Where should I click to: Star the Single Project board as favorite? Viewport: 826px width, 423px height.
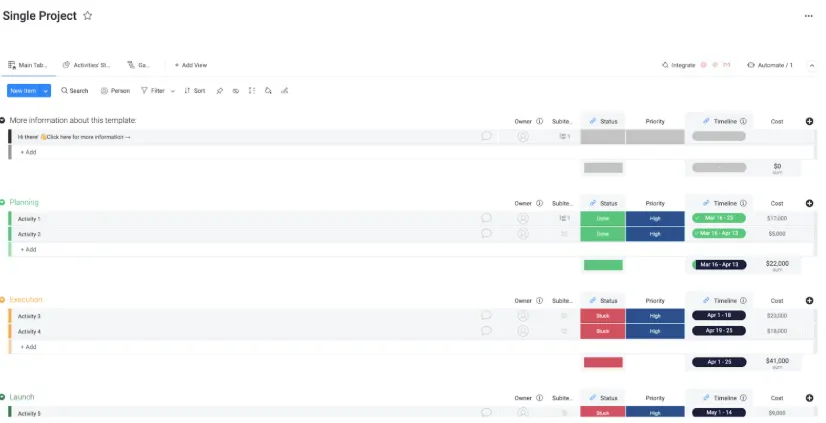[x=87, y=16]
